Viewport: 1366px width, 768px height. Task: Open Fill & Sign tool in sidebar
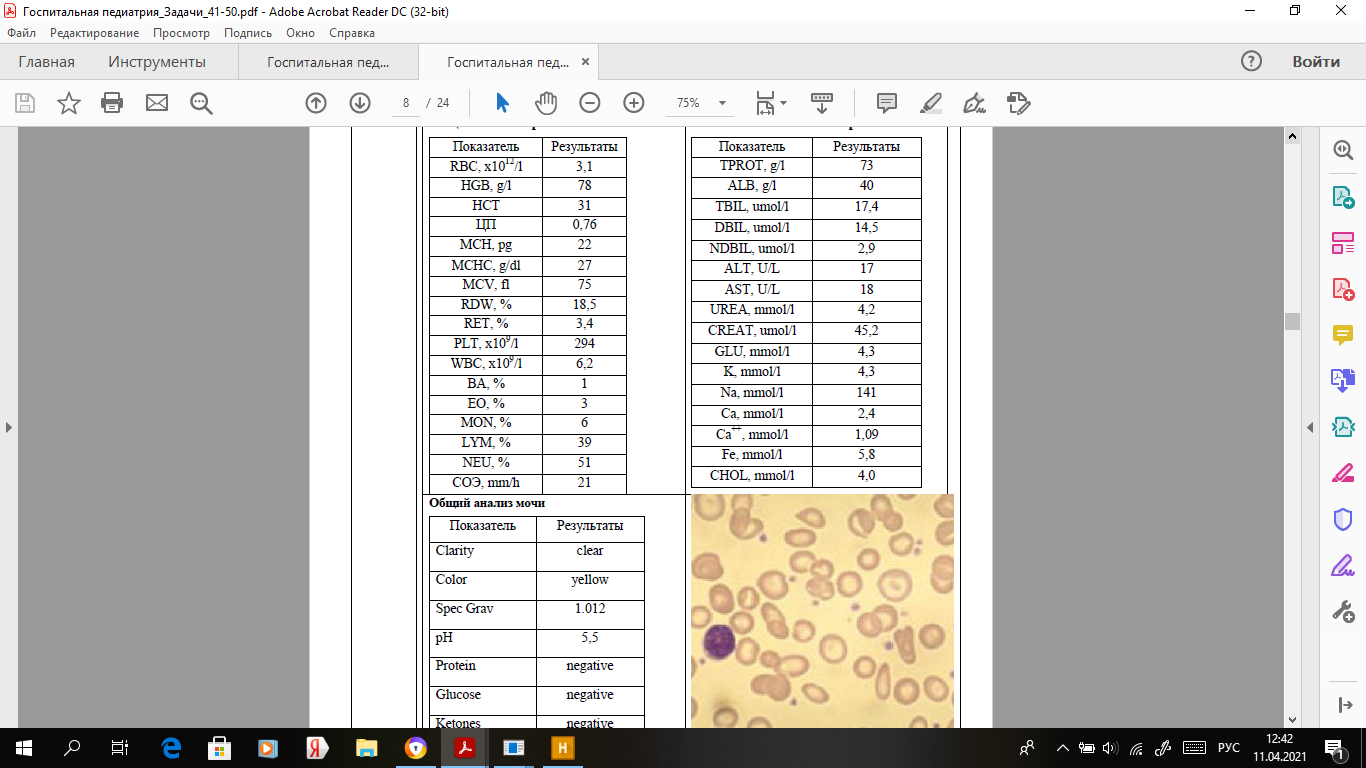[1343, 565]
